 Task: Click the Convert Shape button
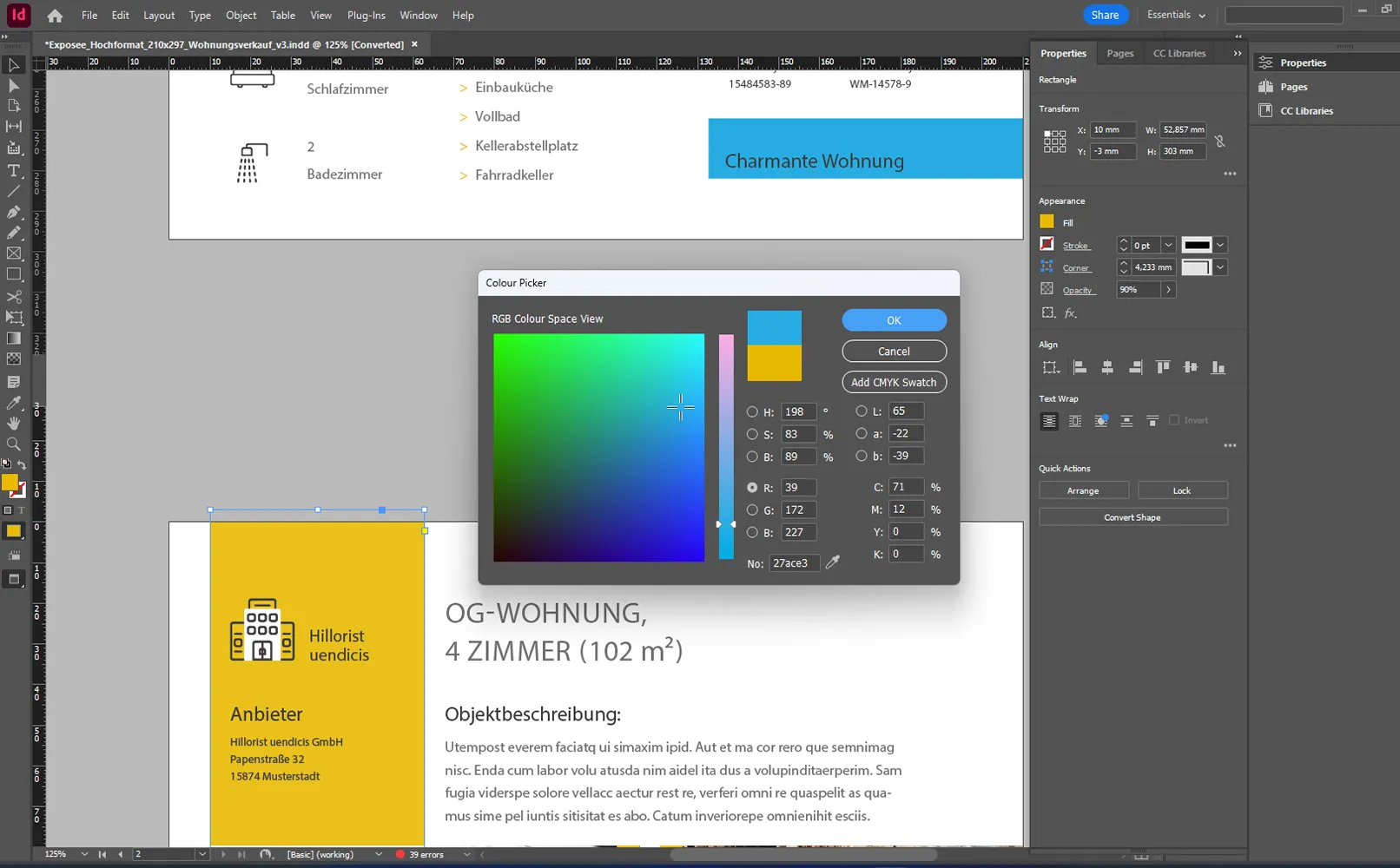pyautogui.click(x=1133, y=517)
